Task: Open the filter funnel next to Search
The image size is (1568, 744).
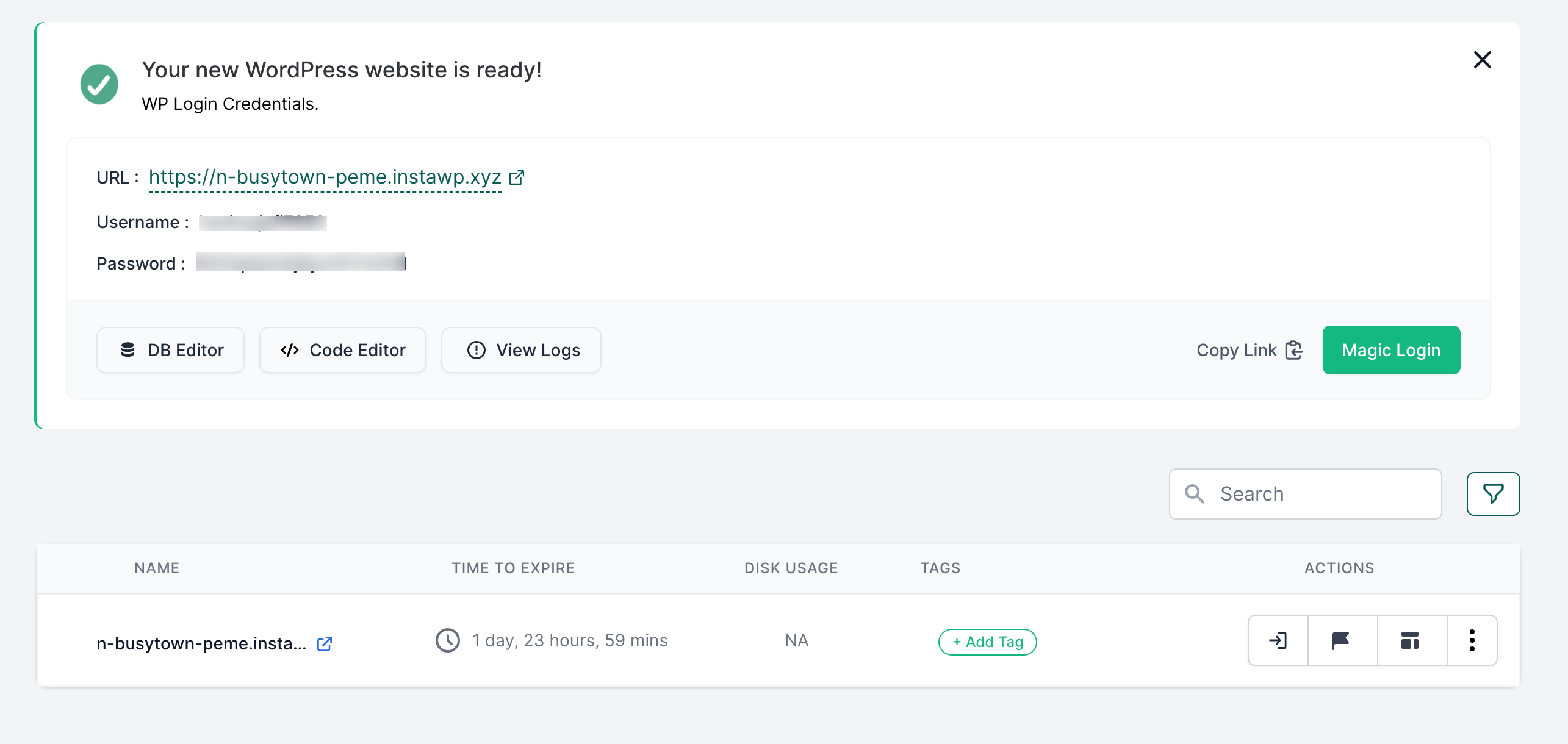Action: point(1493,493)
